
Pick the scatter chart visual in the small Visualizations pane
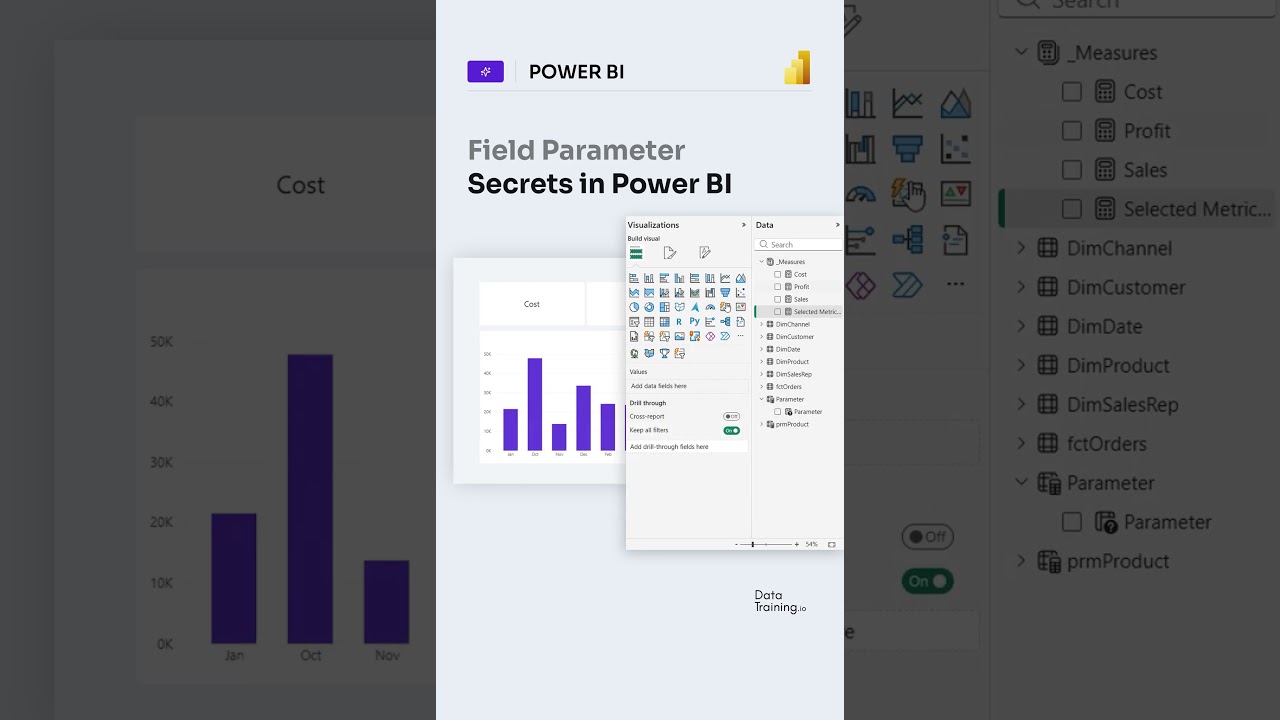740,293
